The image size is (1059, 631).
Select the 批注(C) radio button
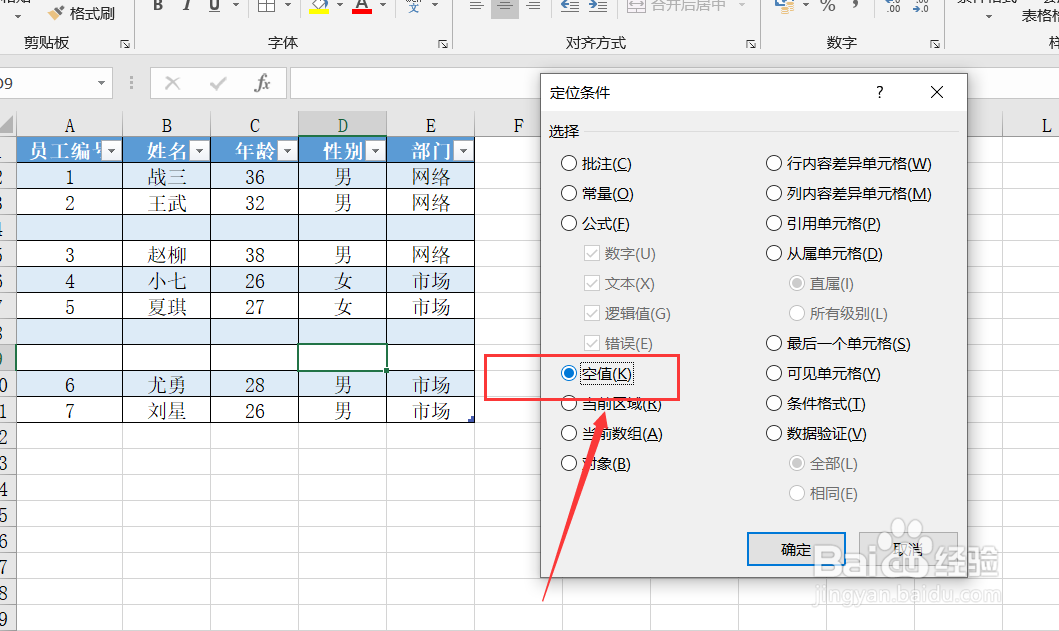(570, 163)
